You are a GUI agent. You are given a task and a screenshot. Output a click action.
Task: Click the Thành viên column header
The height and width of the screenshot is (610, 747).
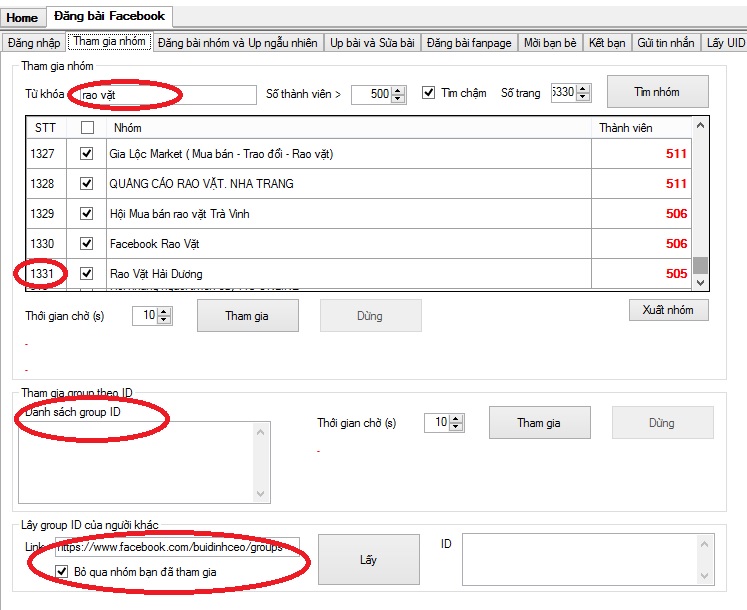tap(641, 128)
